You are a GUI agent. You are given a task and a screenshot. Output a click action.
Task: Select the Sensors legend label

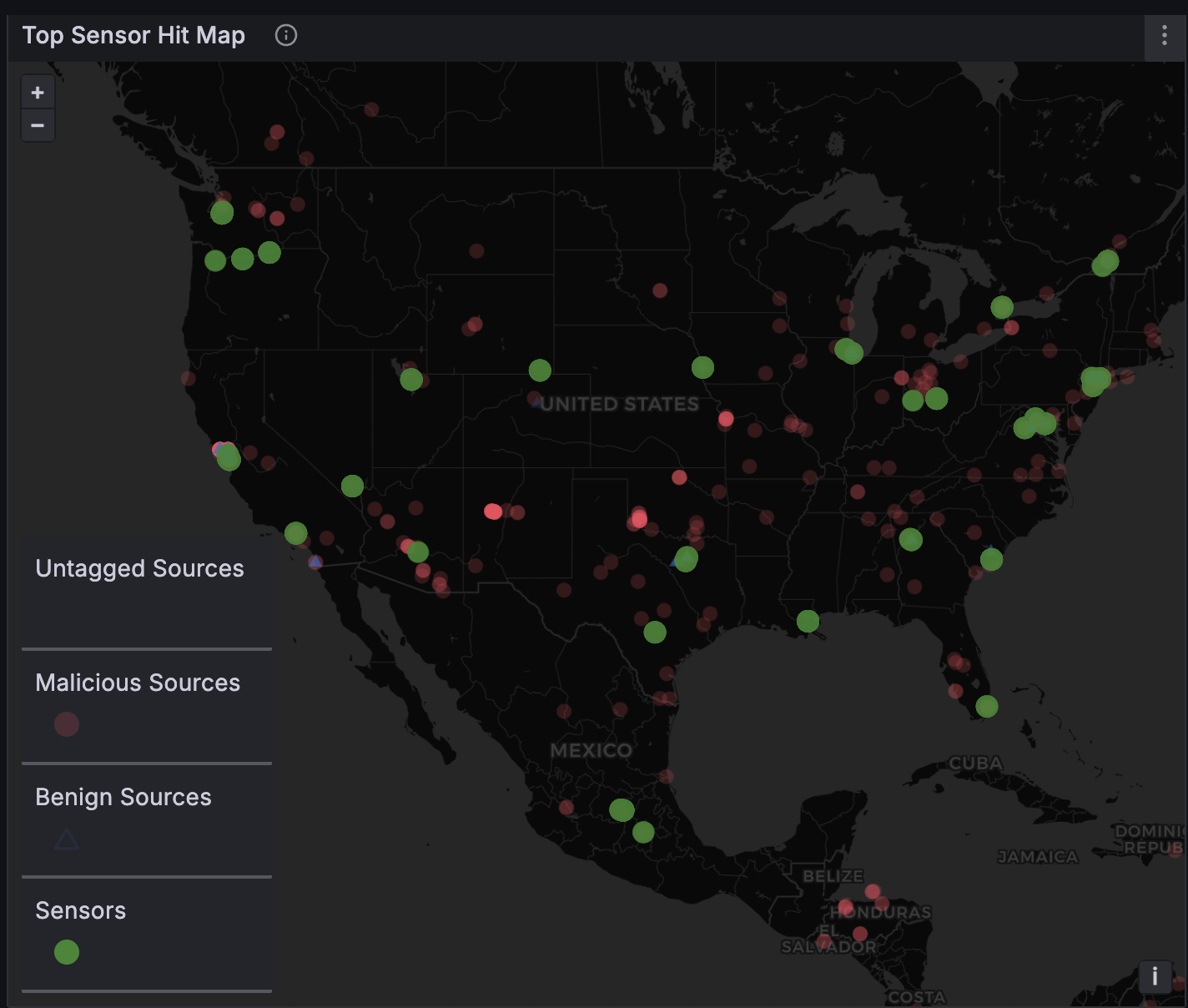pyautogui.click(x=80, y=910)
